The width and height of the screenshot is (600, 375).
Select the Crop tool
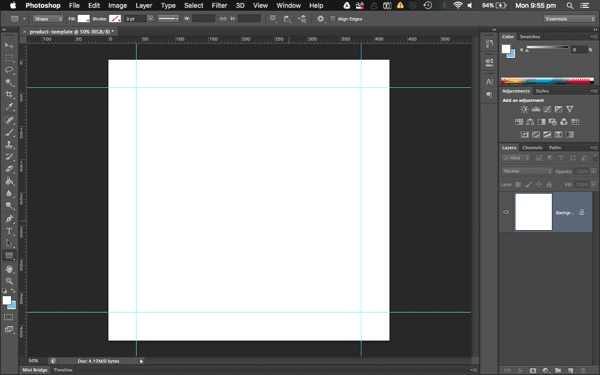click(x=9, y=95)
